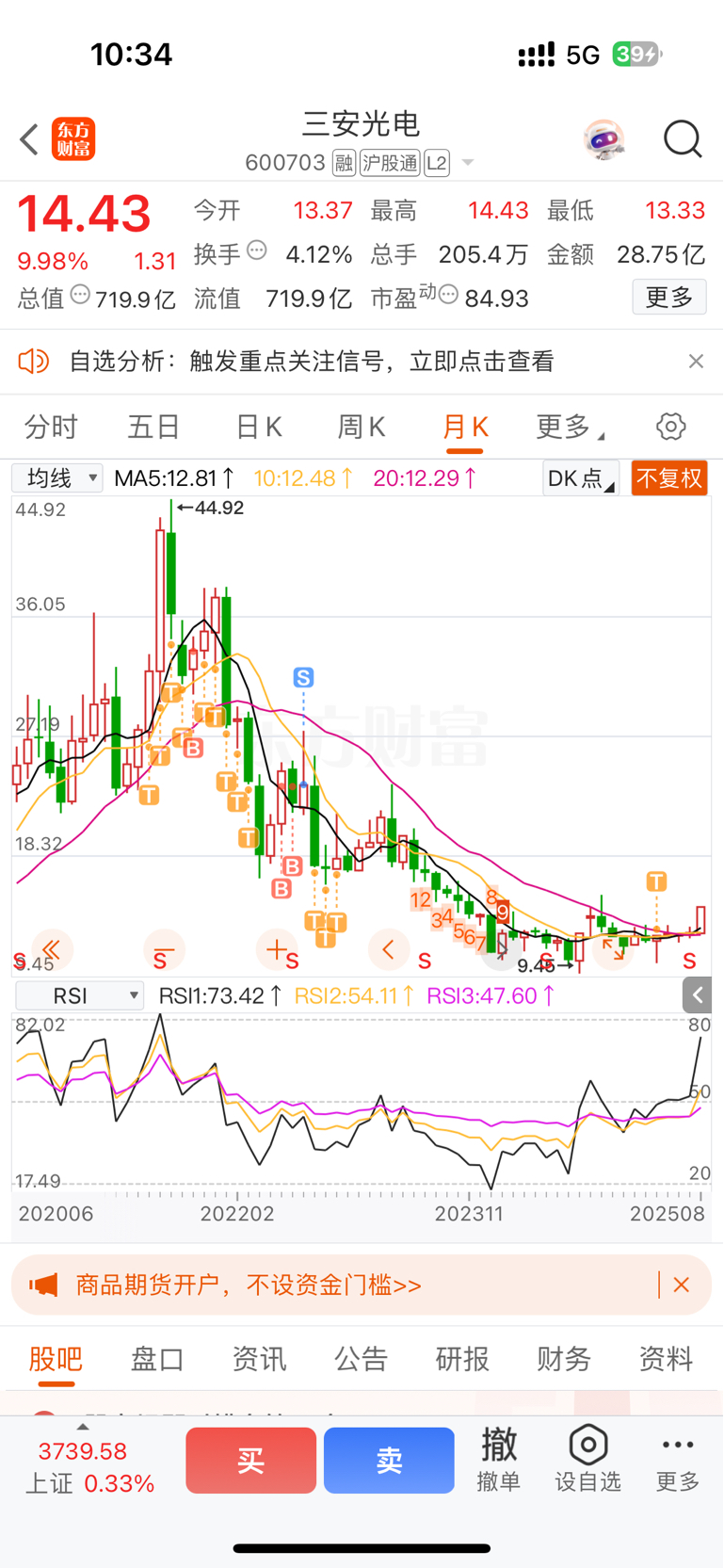Jump to earliest with double-left arrow
Image resolution: width=724 pixels, height=1568 pixels.
click(51, 949)
